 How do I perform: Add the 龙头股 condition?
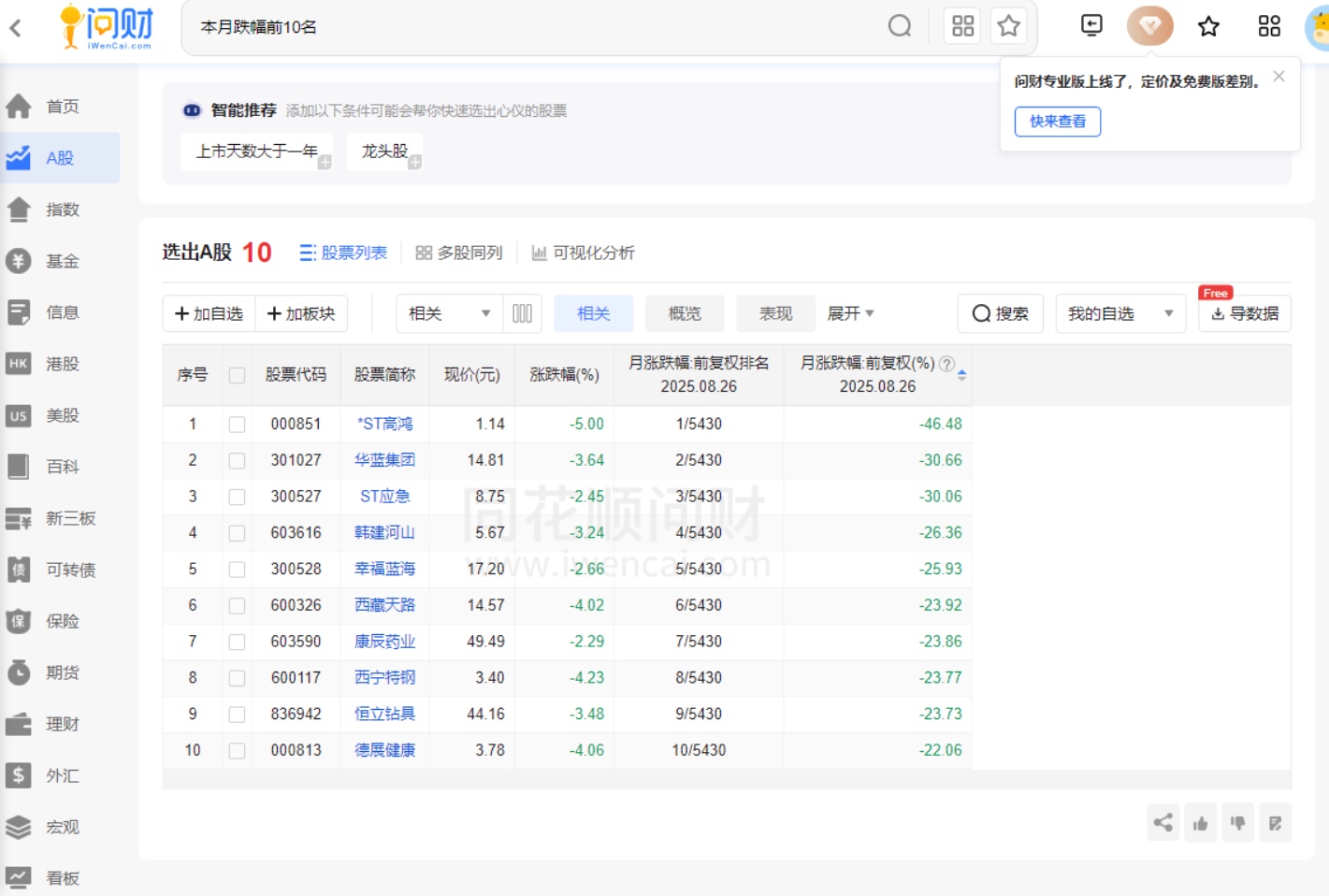(x=385, y=152)
